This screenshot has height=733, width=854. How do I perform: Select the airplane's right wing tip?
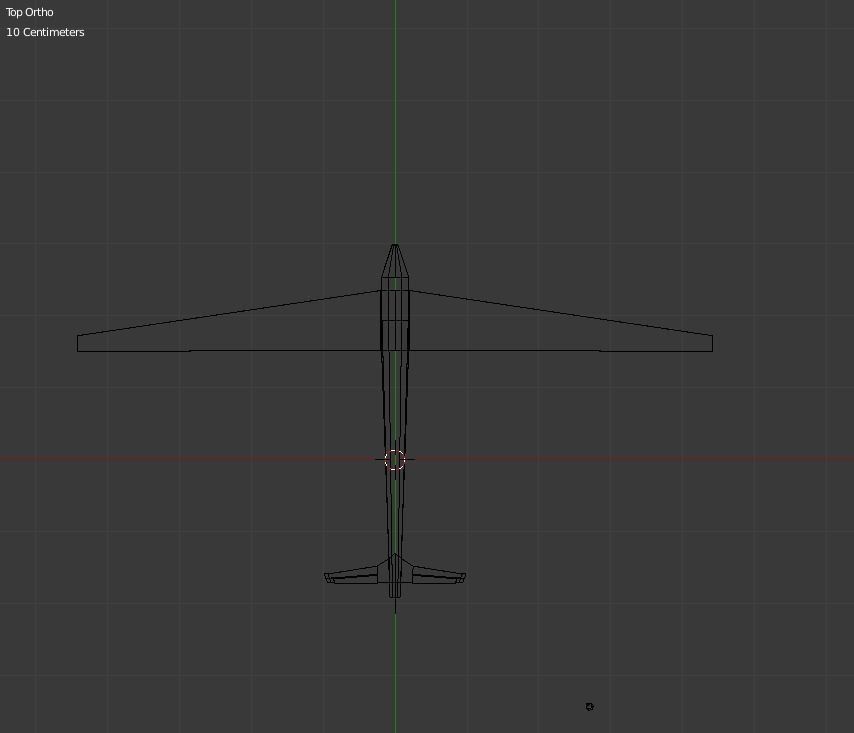pos(710,343)
